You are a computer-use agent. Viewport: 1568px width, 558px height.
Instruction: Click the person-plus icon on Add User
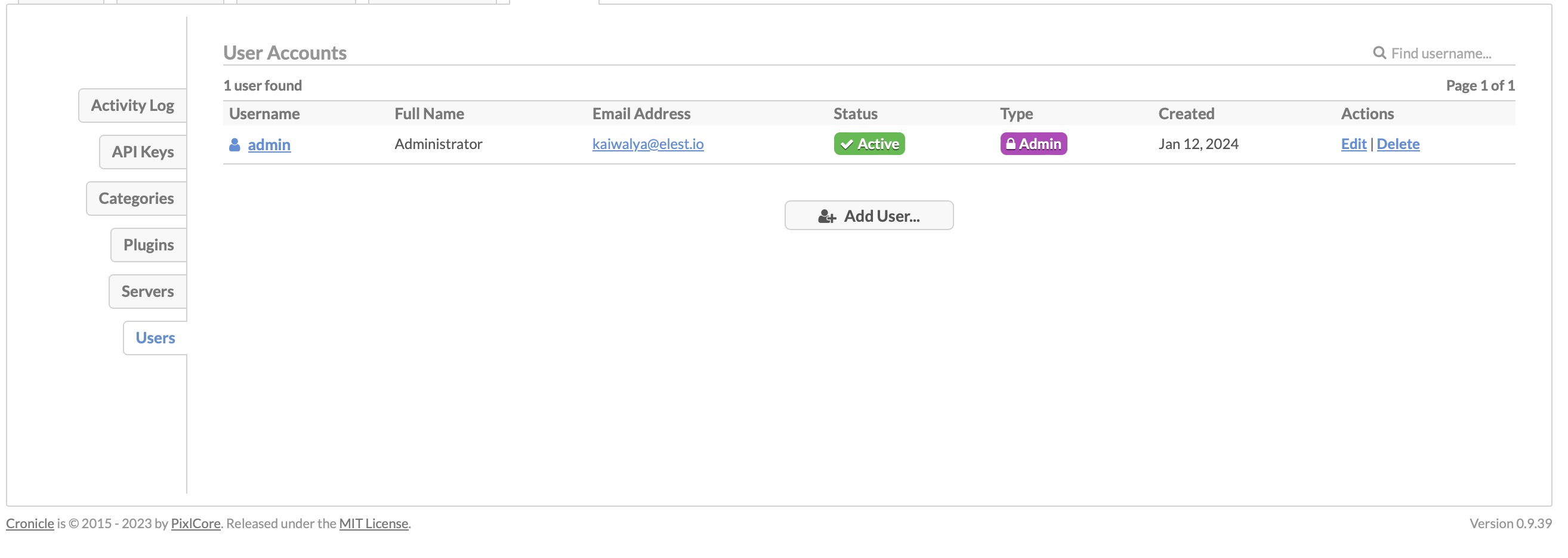[826, 216]
